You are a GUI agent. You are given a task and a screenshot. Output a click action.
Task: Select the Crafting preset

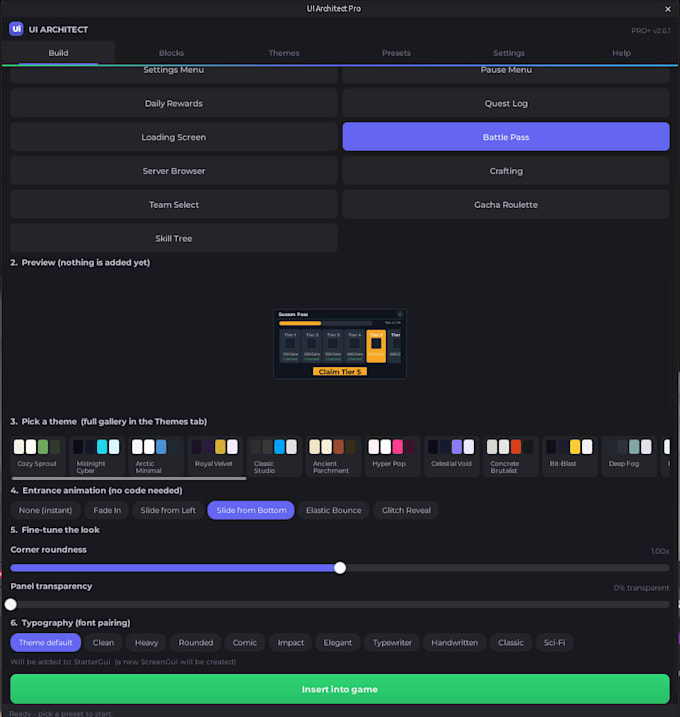tap(506, 171)
